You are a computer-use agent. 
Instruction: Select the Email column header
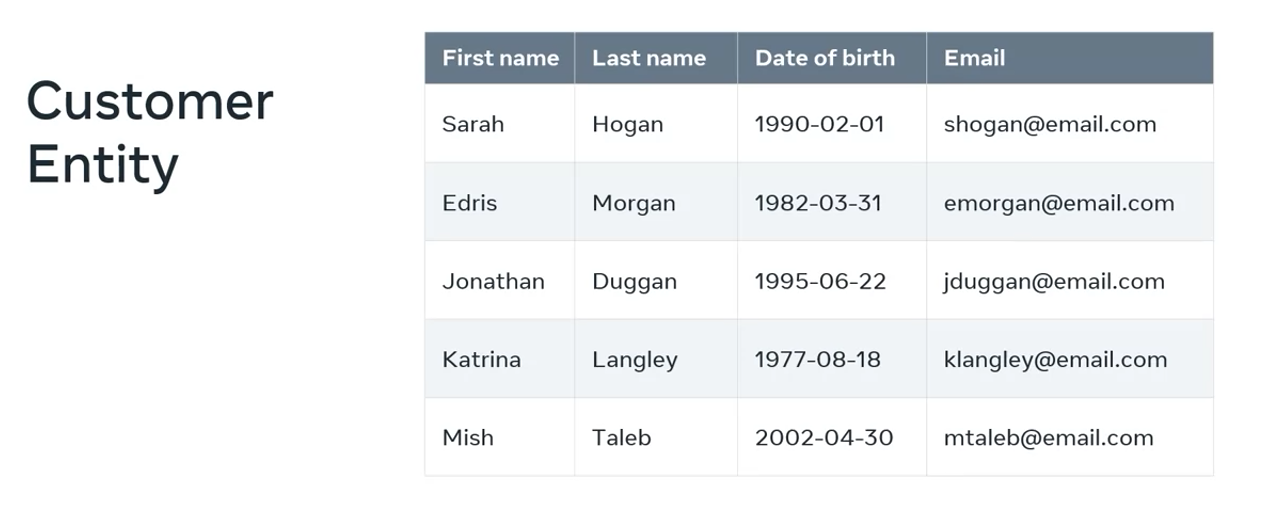point(974,58)
